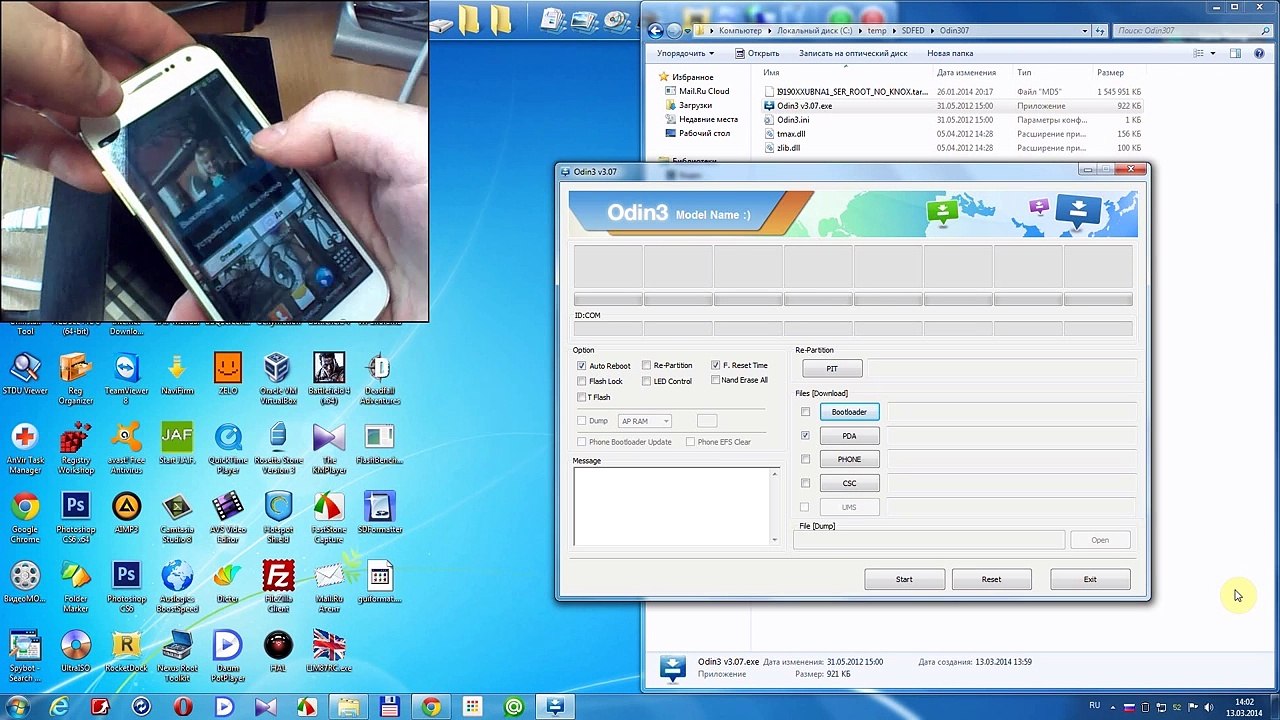Enable the Nand Erase All checkbox
Screen dimensions: 1280x720
715,380
